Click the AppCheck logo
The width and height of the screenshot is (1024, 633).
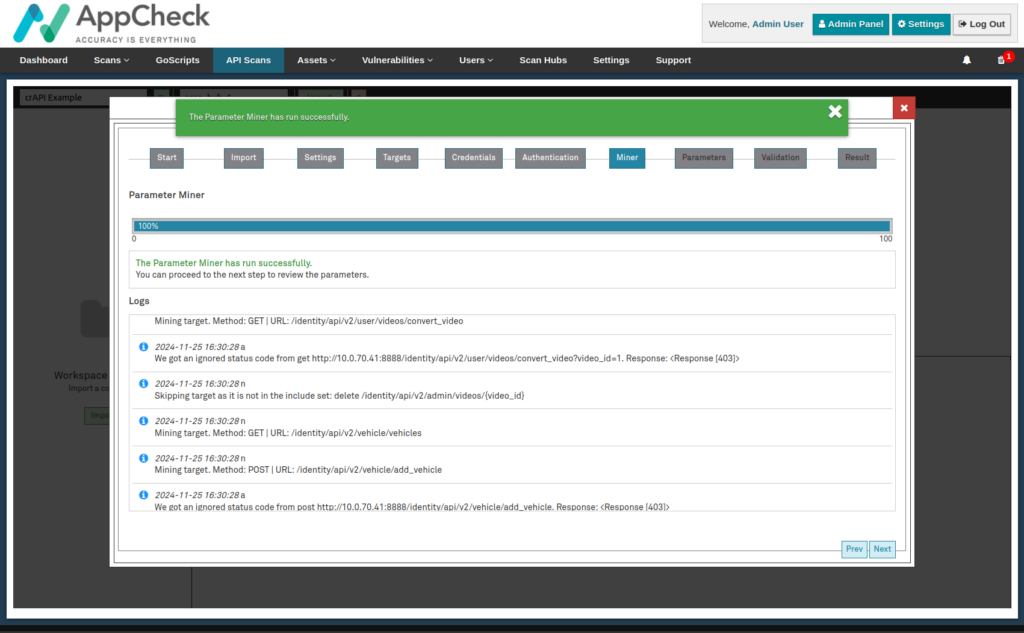pos(113,24)
